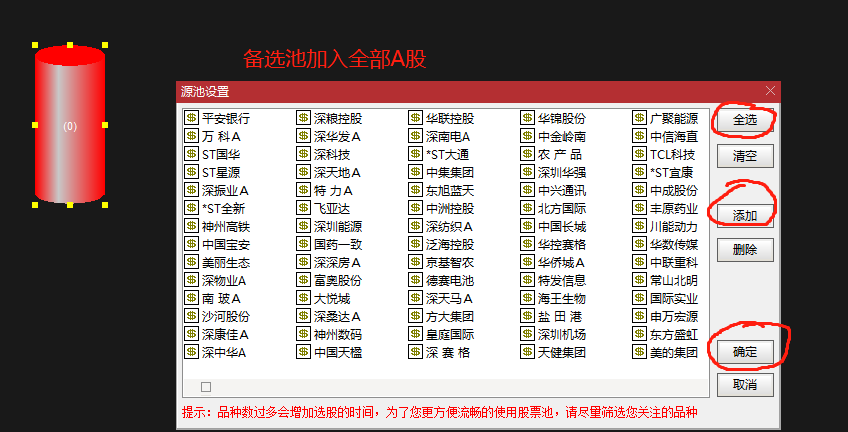Click the $ icon next to 广聚能源
This screenshot has width=848, height=432.
tap(640, 118)
